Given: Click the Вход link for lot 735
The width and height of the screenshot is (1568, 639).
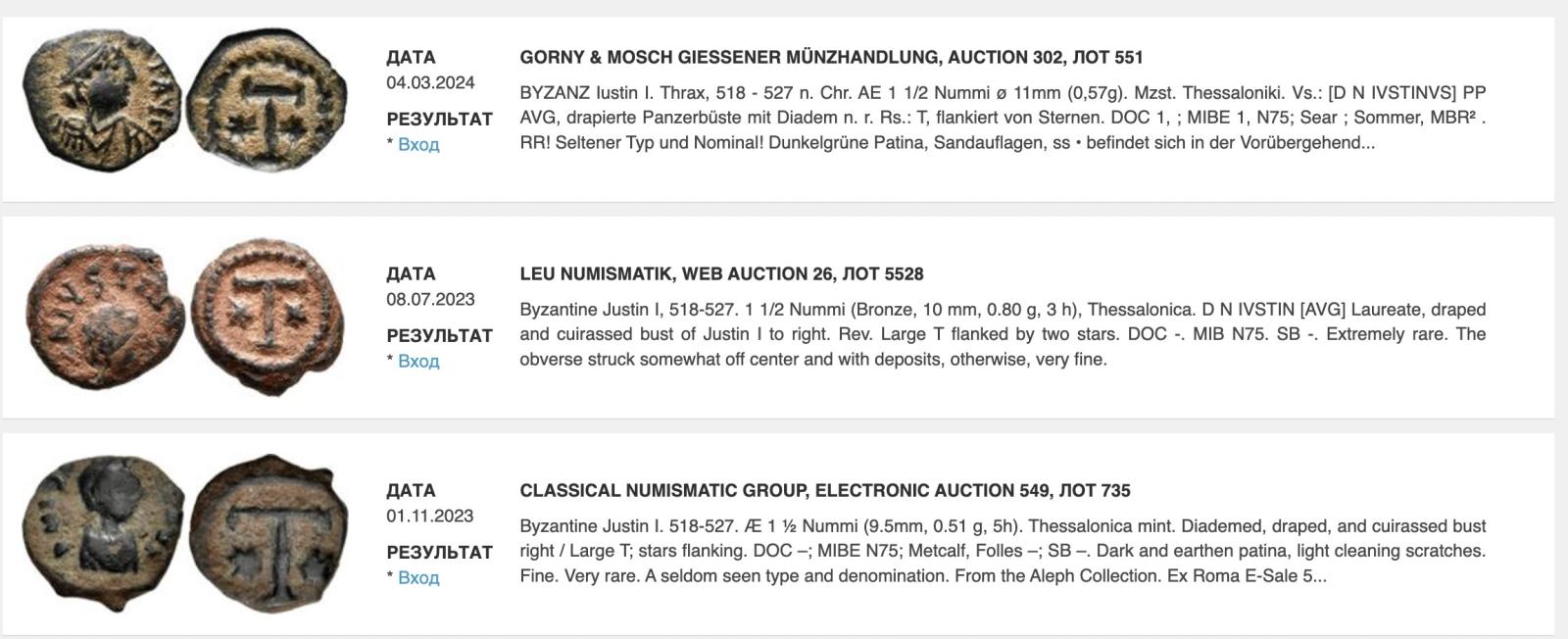Looking at the screenshot, I should pos(418,577).
